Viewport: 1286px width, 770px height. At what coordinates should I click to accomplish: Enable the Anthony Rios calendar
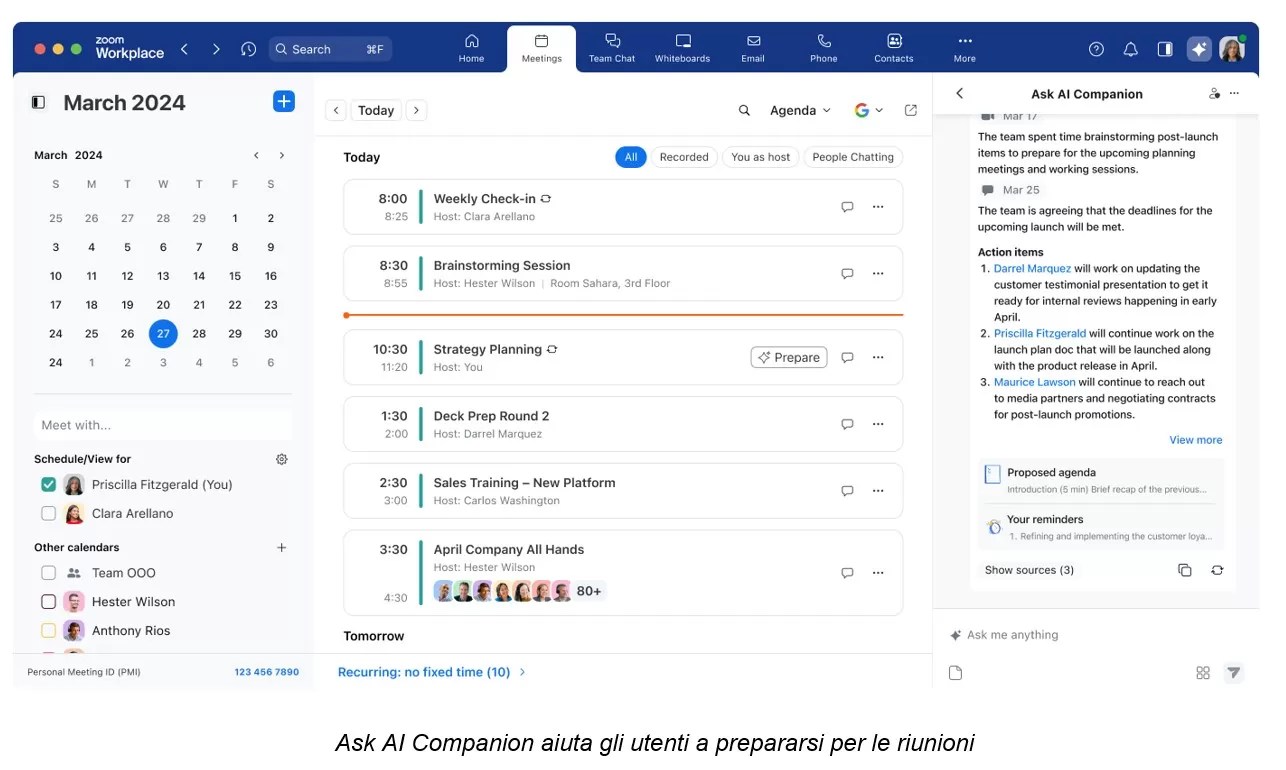point(48,631)
